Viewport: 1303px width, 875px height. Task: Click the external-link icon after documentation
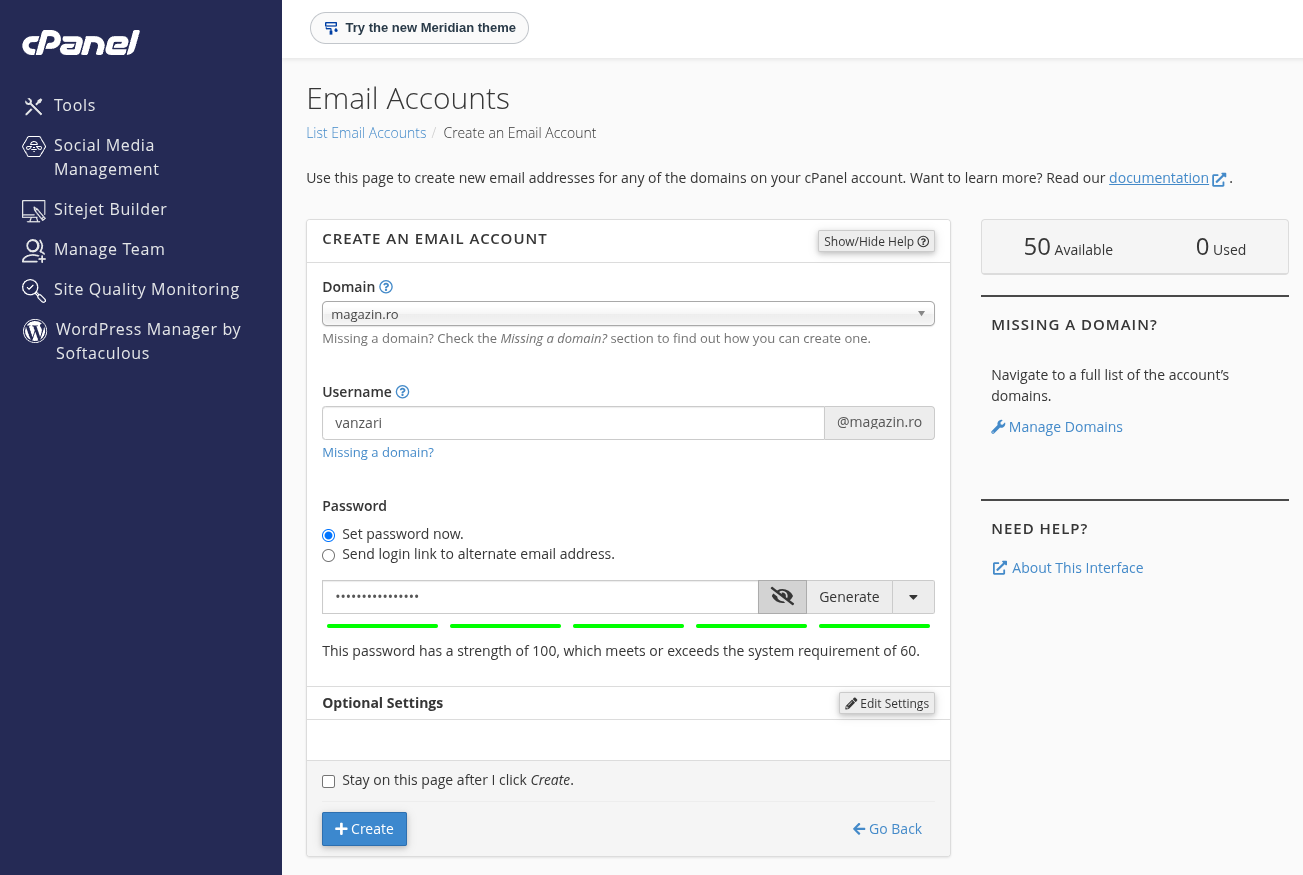1219,180
